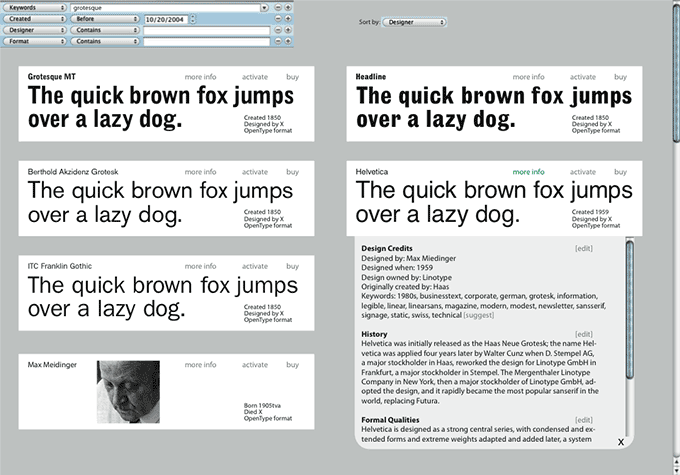Remove the Format criterion row
This screenshot has height=475, width=680.
(278, 41)
